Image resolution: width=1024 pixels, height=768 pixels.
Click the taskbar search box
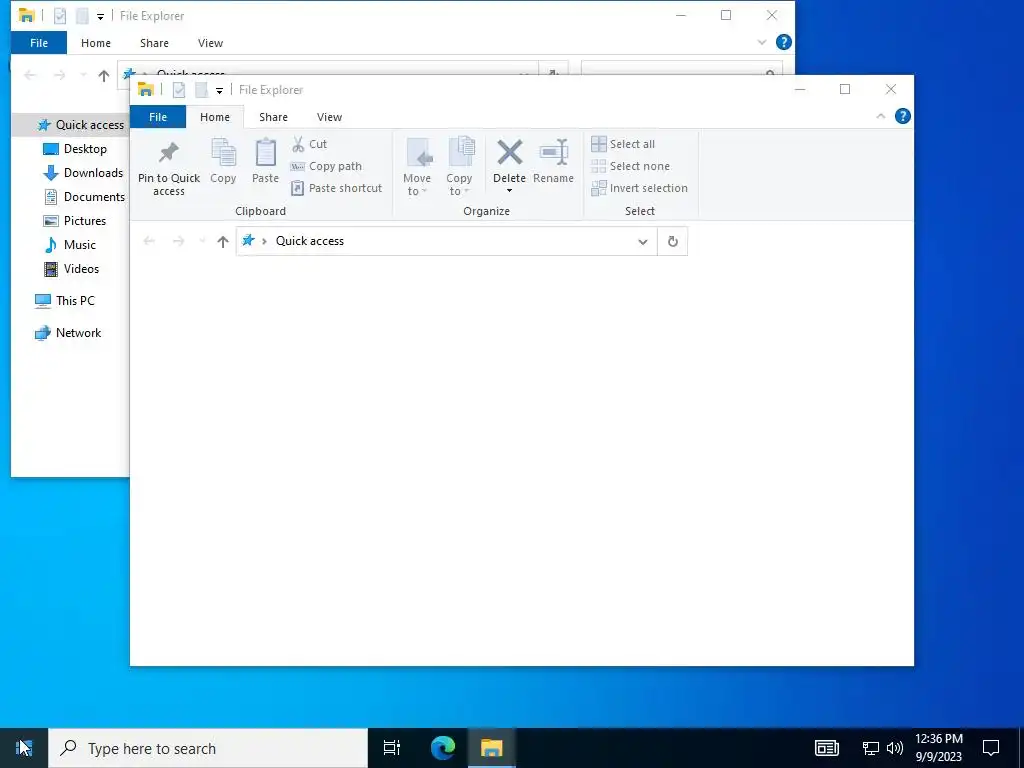pos(208,748)
